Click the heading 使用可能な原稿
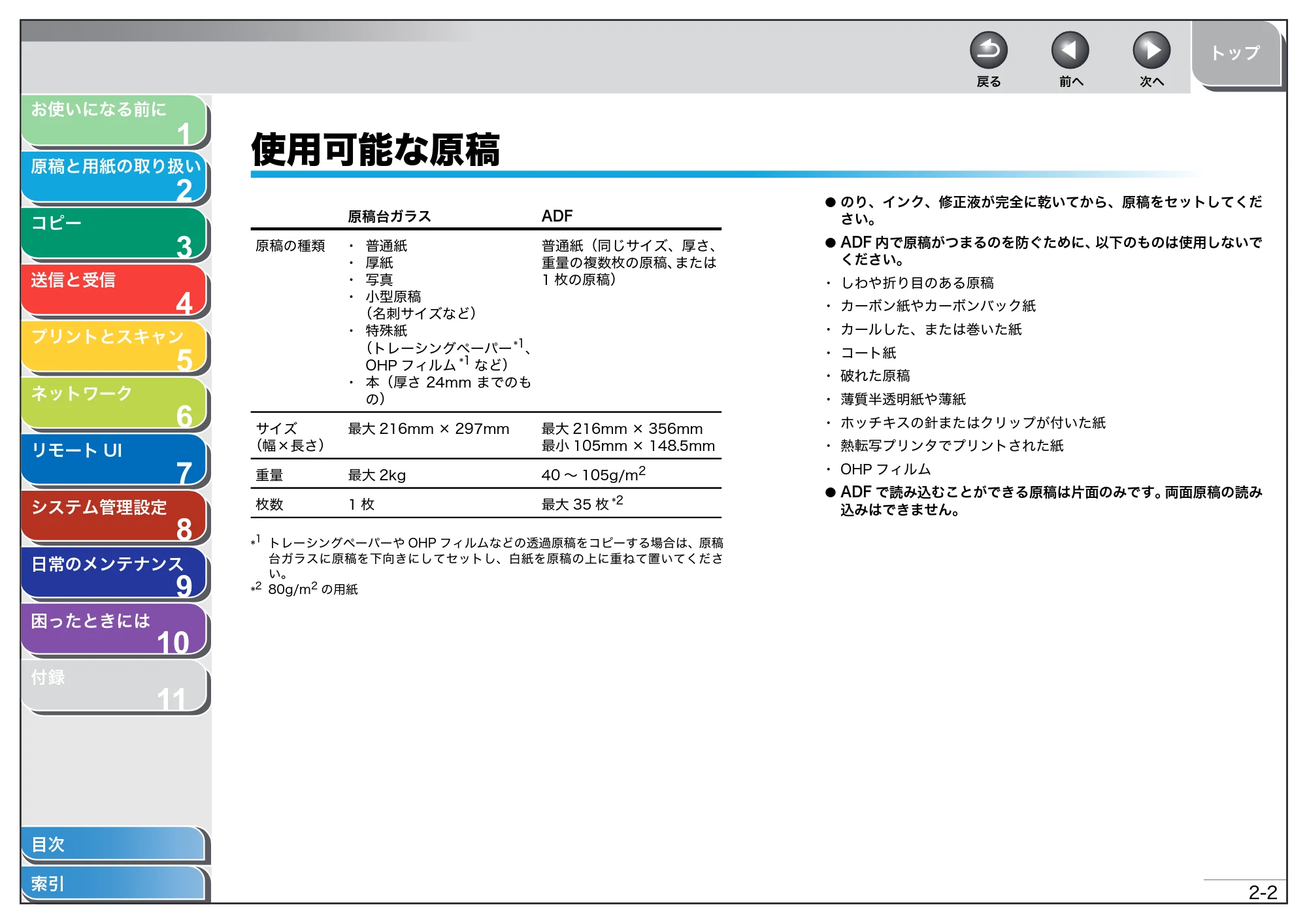Image resolution: width=1307 pixels, height=924 pixels. 376,150
